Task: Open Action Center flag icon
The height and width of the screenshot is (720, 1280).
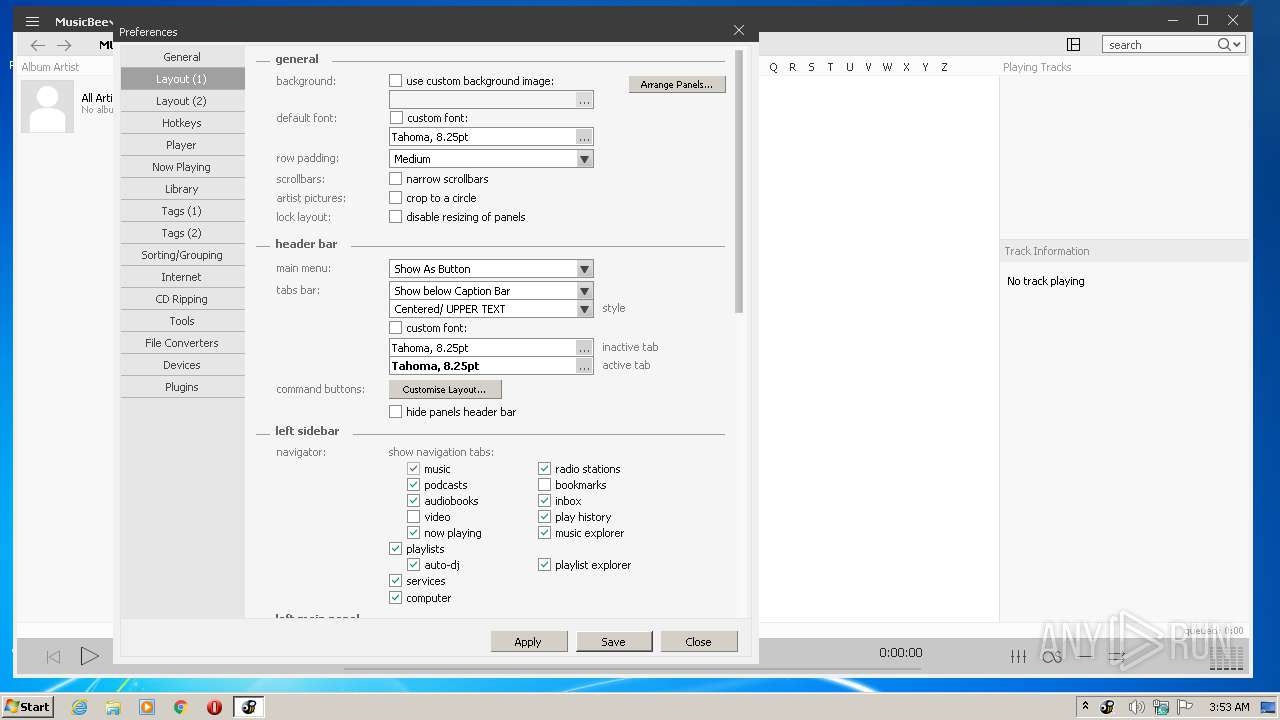Action: (1186, 707)
